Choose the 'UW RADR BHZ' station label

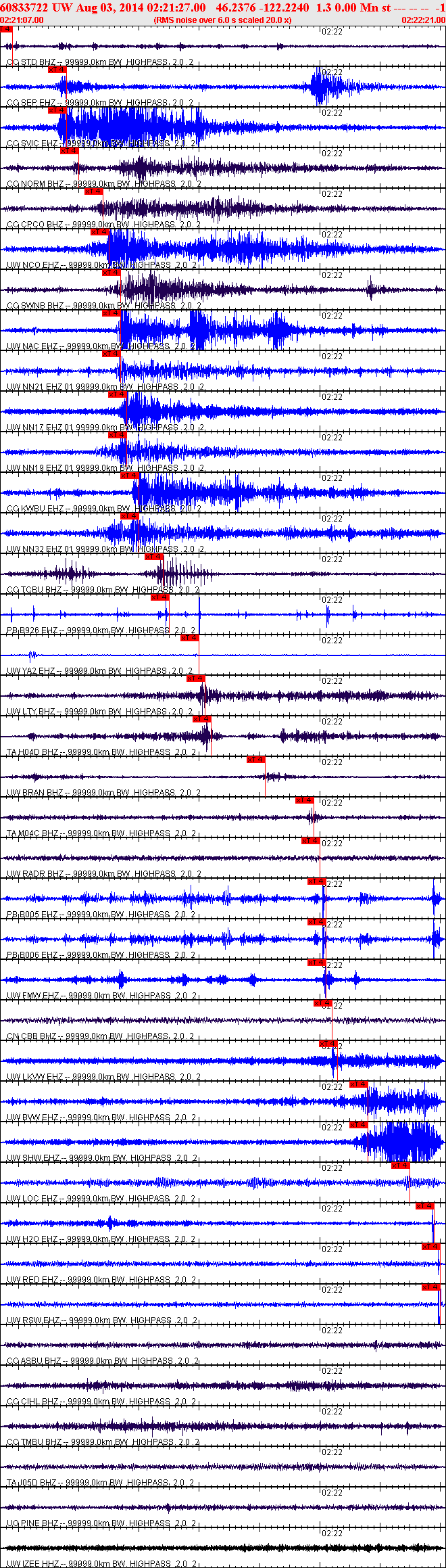[x=35, y=874]
